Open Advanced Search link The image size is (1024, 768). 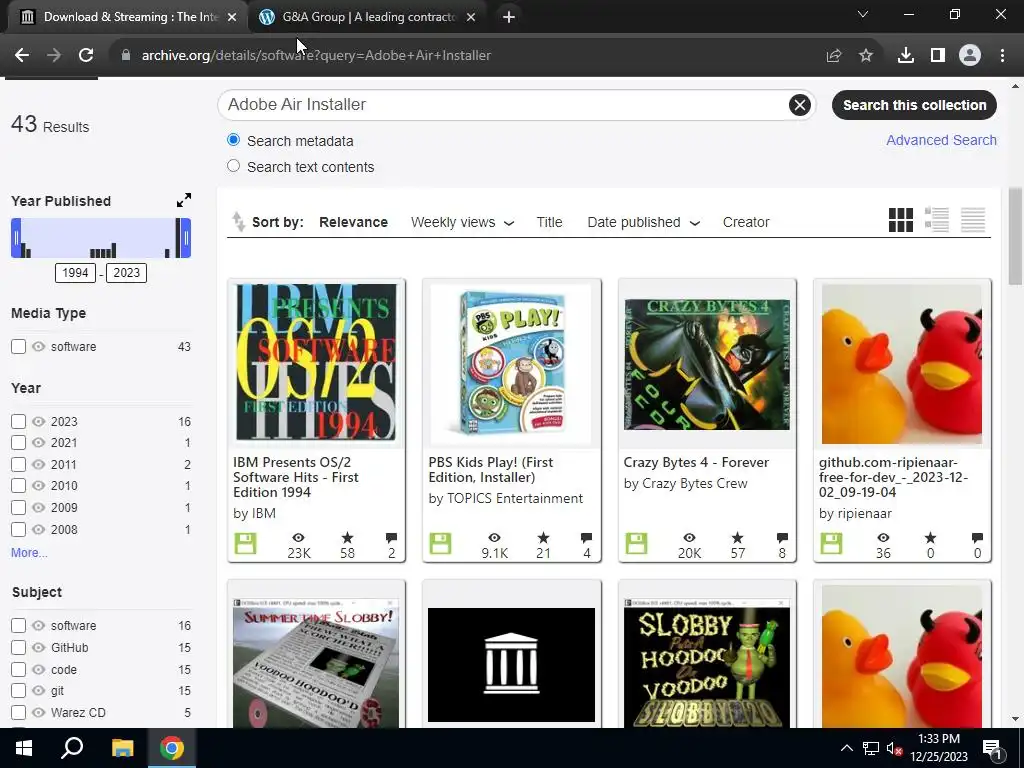tap(941, 140)
